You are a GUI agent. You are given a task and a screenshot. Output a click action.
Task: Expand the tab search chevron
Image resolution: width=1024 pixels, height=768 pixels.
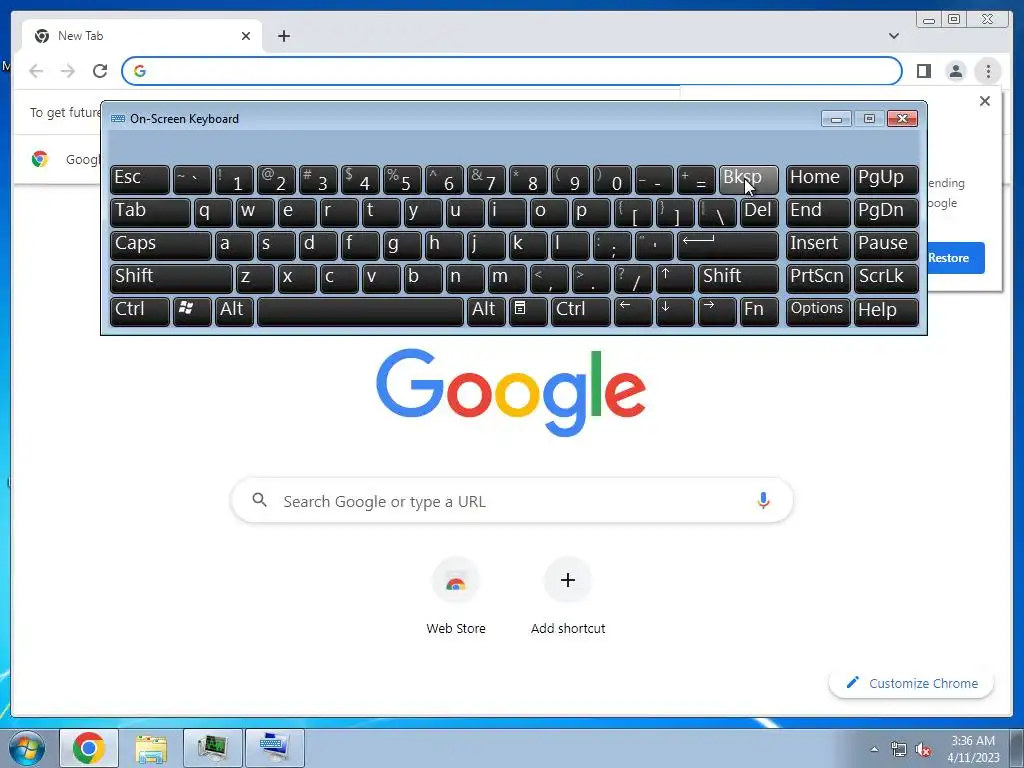pos(893,36)
